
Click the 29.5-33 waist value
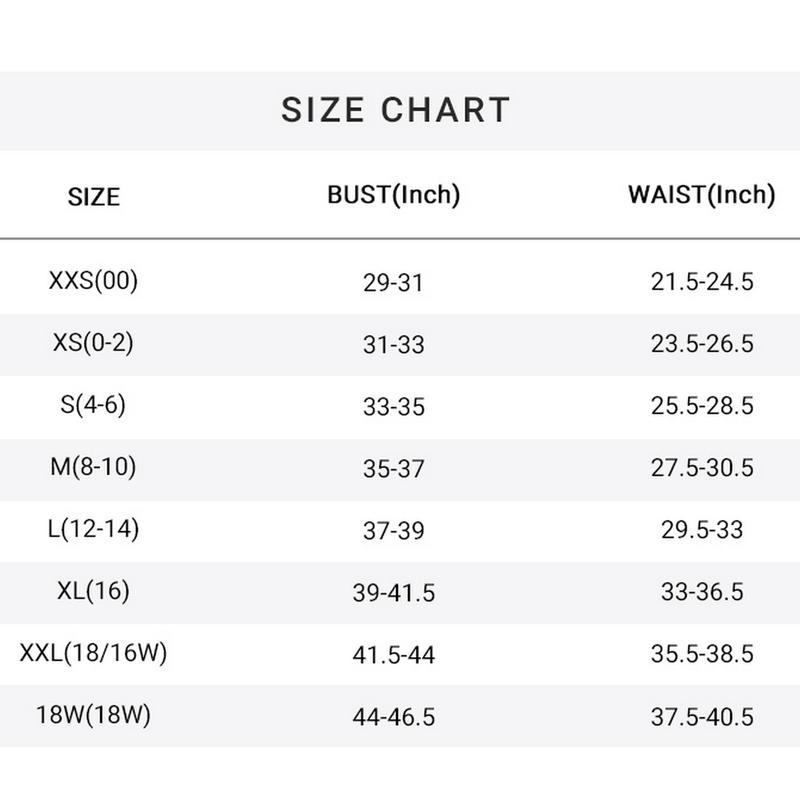coord(701,530)
